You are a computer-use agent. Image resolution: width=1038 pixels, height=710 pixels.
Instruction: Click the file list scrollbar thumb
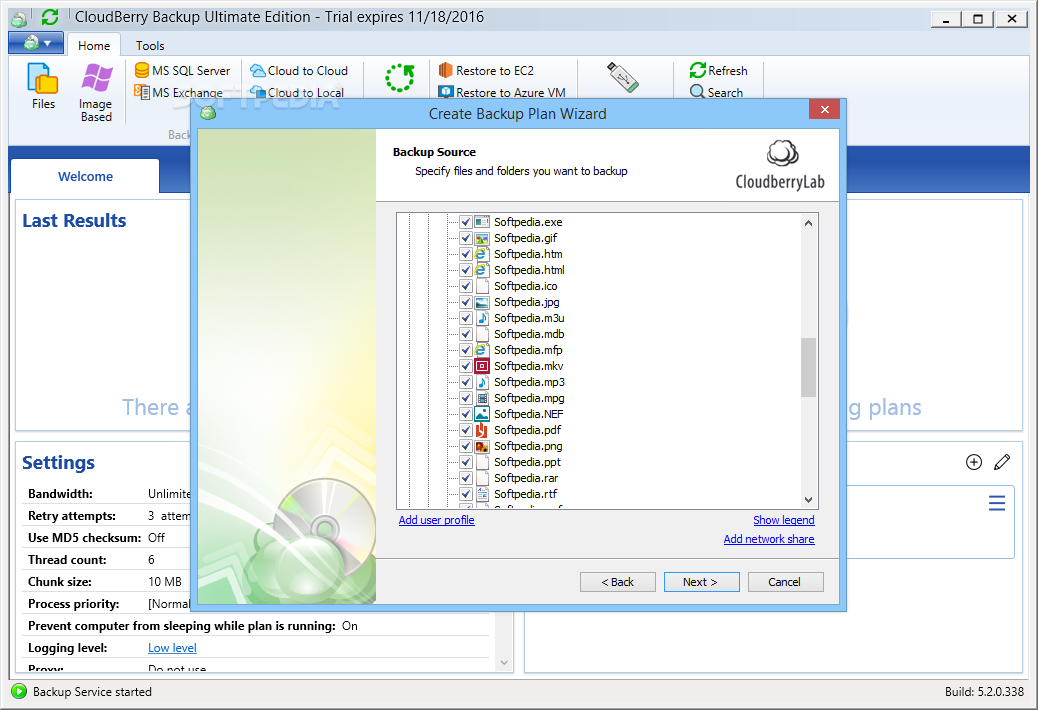click(808, 367)
